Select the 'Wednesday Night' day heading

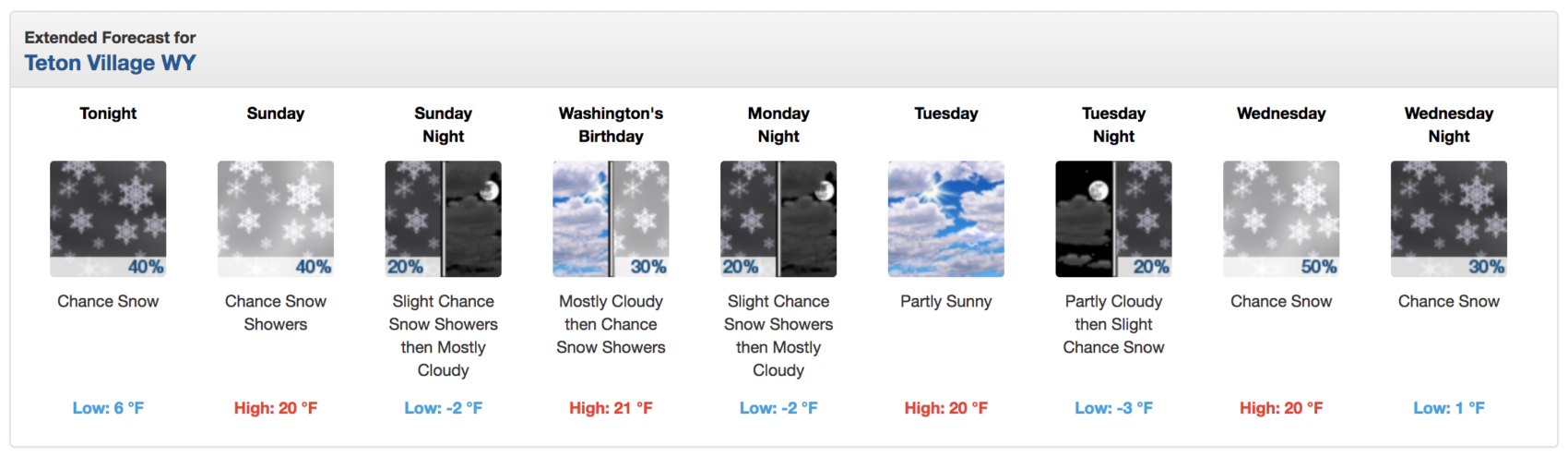click(1449, 125)
